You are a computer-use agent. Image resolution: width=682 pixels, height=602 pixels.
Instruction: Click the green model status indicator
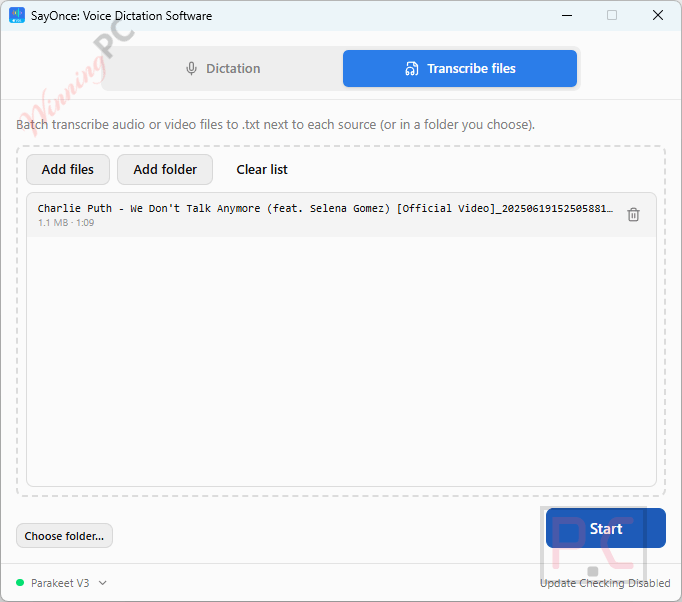[20, 582]
